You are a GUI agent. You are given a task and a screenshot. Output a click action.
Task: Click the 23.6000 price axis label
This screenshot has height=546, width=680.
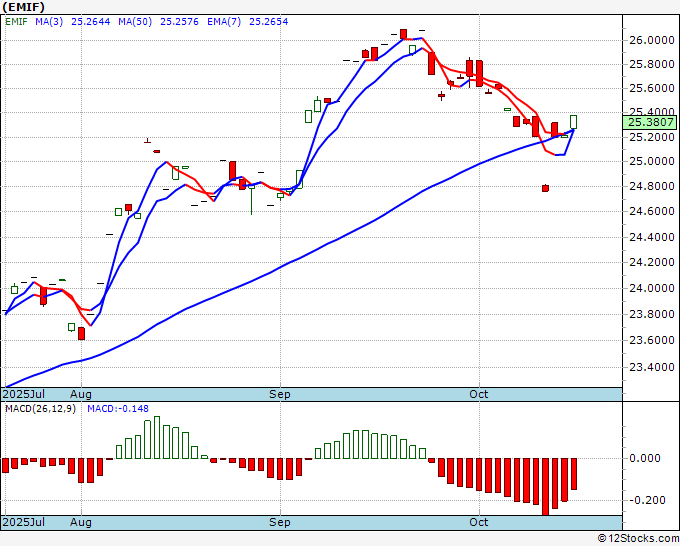tap(652, 340)
